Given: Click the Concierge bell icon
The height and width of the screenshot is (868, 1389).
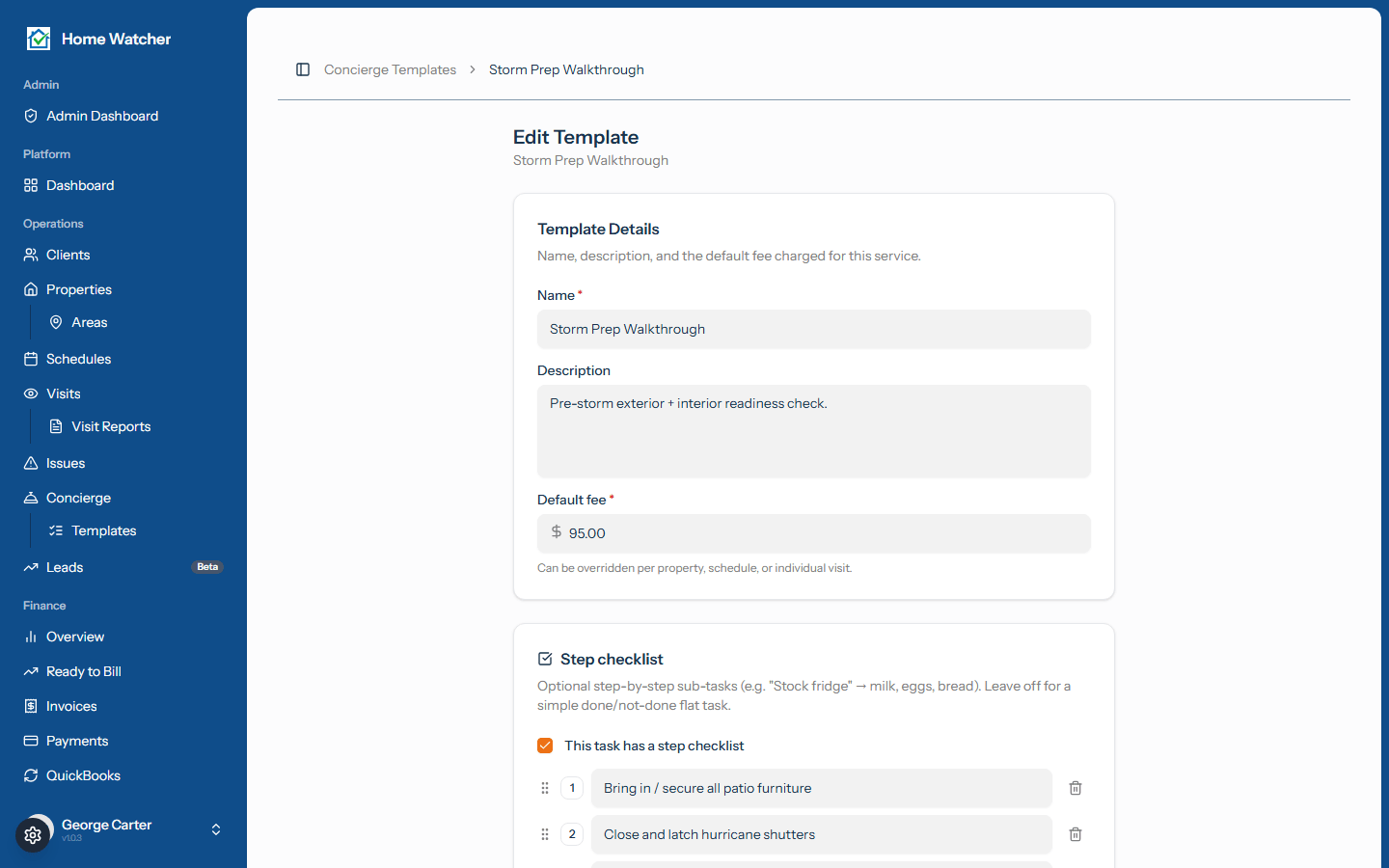Looking at the screenshot, I should [31, 498].
